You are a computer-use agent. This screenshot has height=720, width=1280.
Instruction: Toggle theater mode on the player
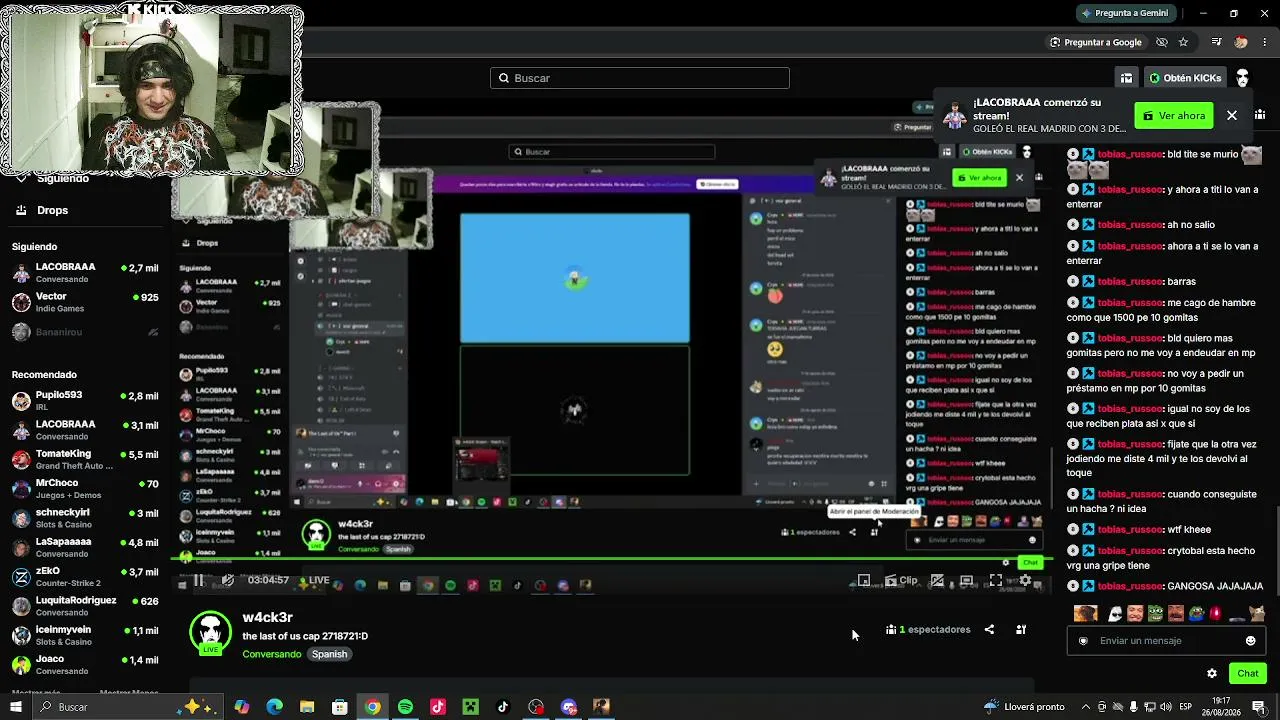tap(966, 580)
